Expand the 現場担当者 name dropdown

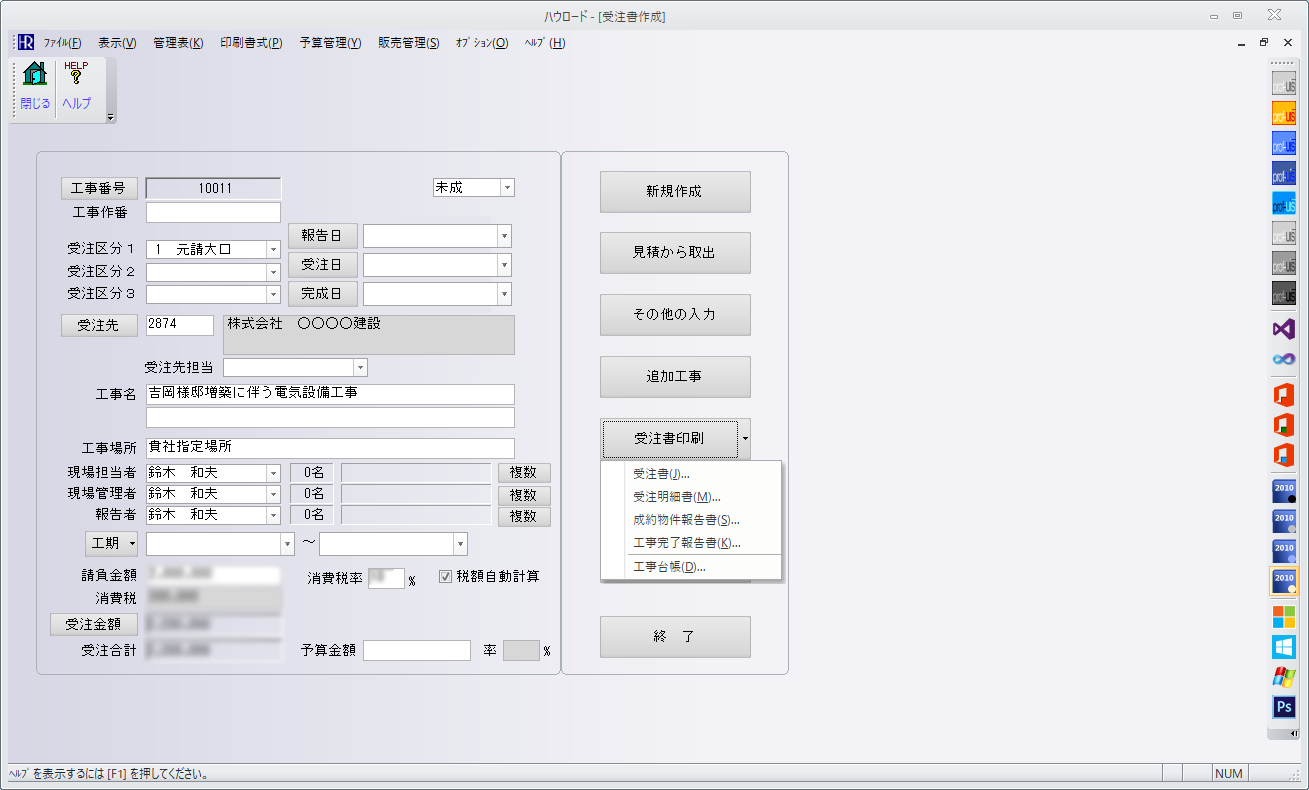(x=272, y=473)
